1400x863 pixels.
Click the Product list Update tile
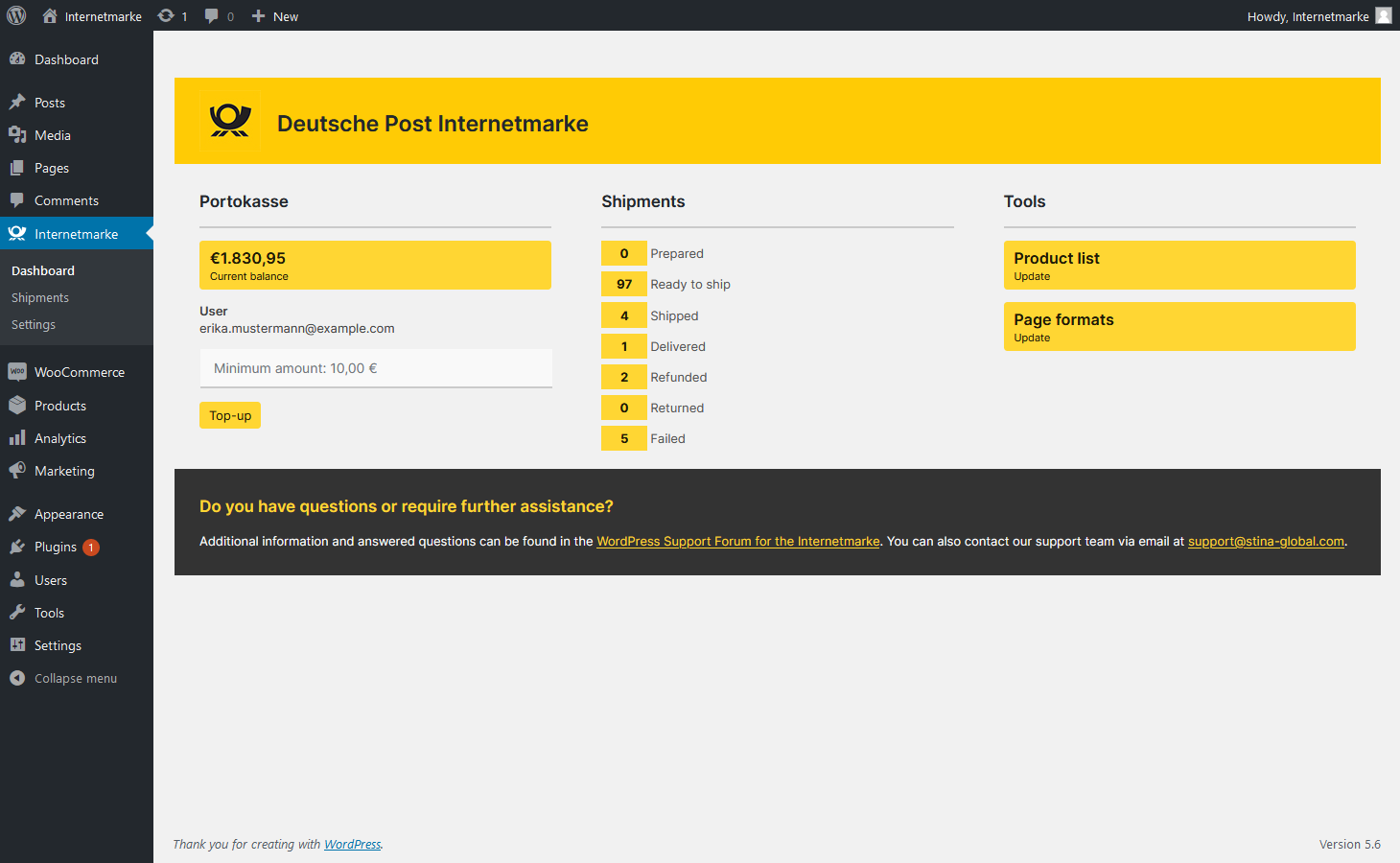click(1179, 265)
